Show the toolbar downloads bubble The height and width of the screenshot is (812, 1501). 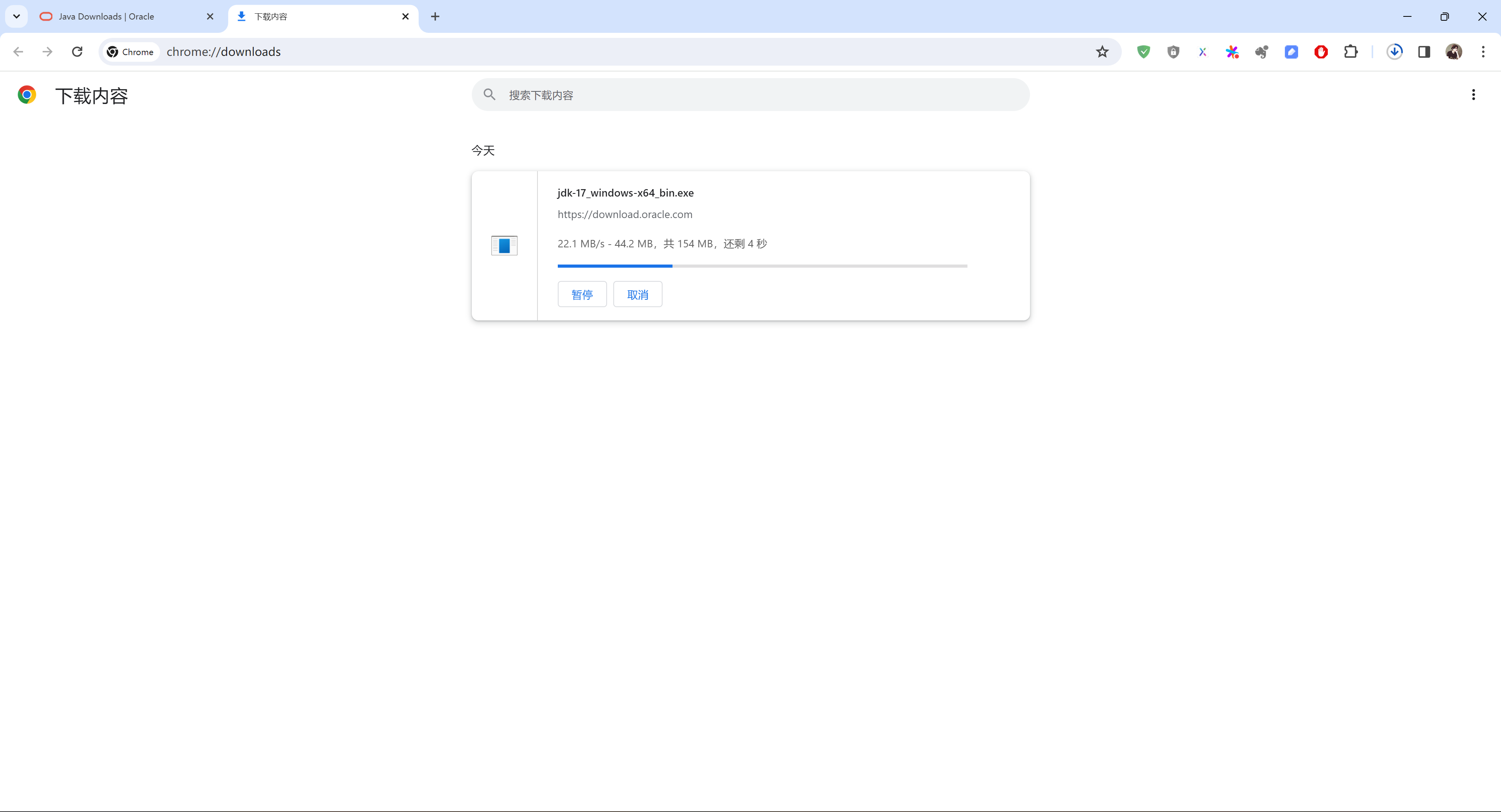coord(1394,52)
